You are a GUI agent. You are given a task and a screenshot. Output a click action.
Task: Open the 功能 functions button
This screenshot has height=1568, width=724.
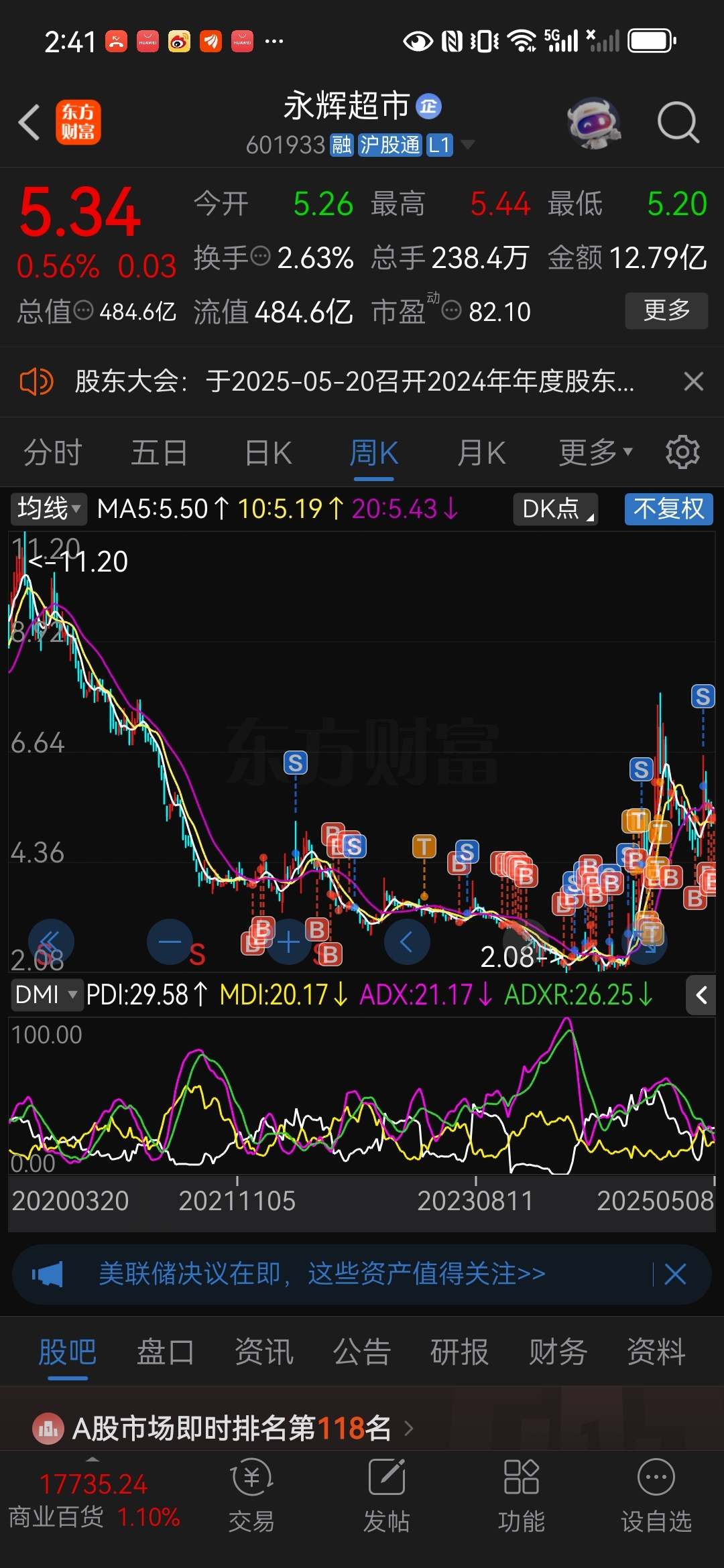522,1496
